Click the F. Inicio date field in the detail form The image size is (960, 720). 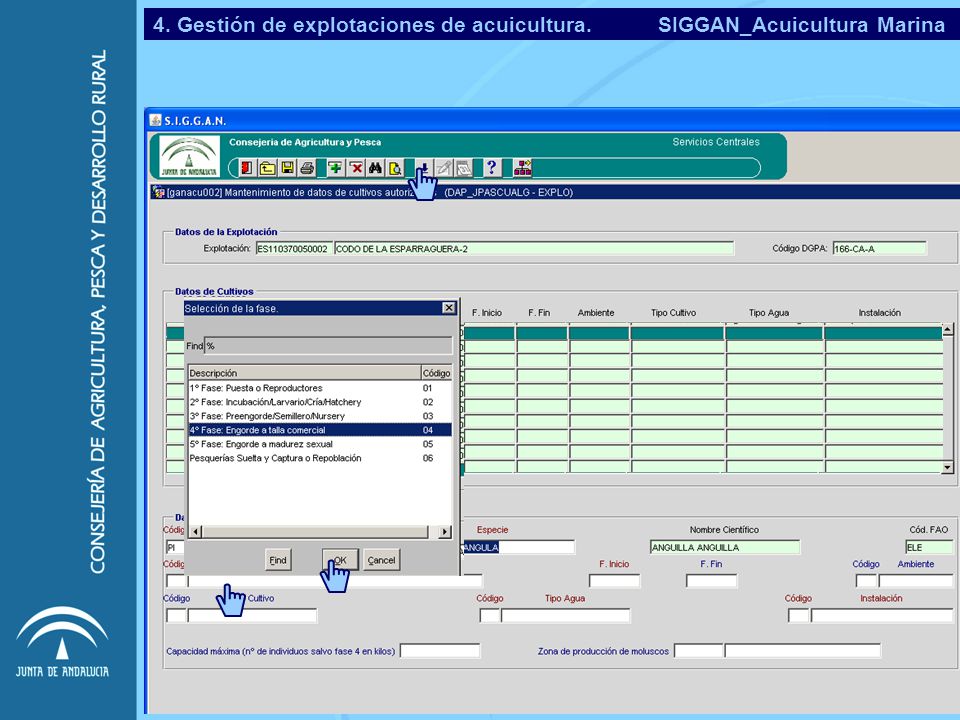click(x=614, y=580)
